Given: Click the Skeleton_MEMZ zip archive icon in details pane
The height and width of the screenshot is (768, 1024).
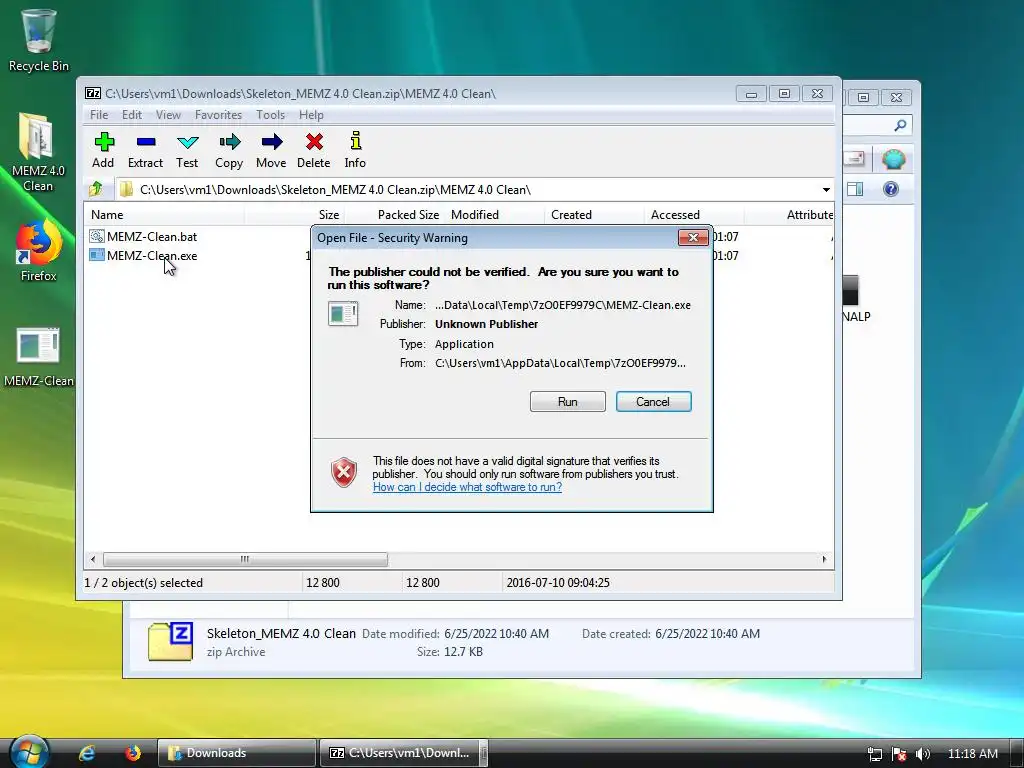Looking at the screenshot, I should (170, 641).
